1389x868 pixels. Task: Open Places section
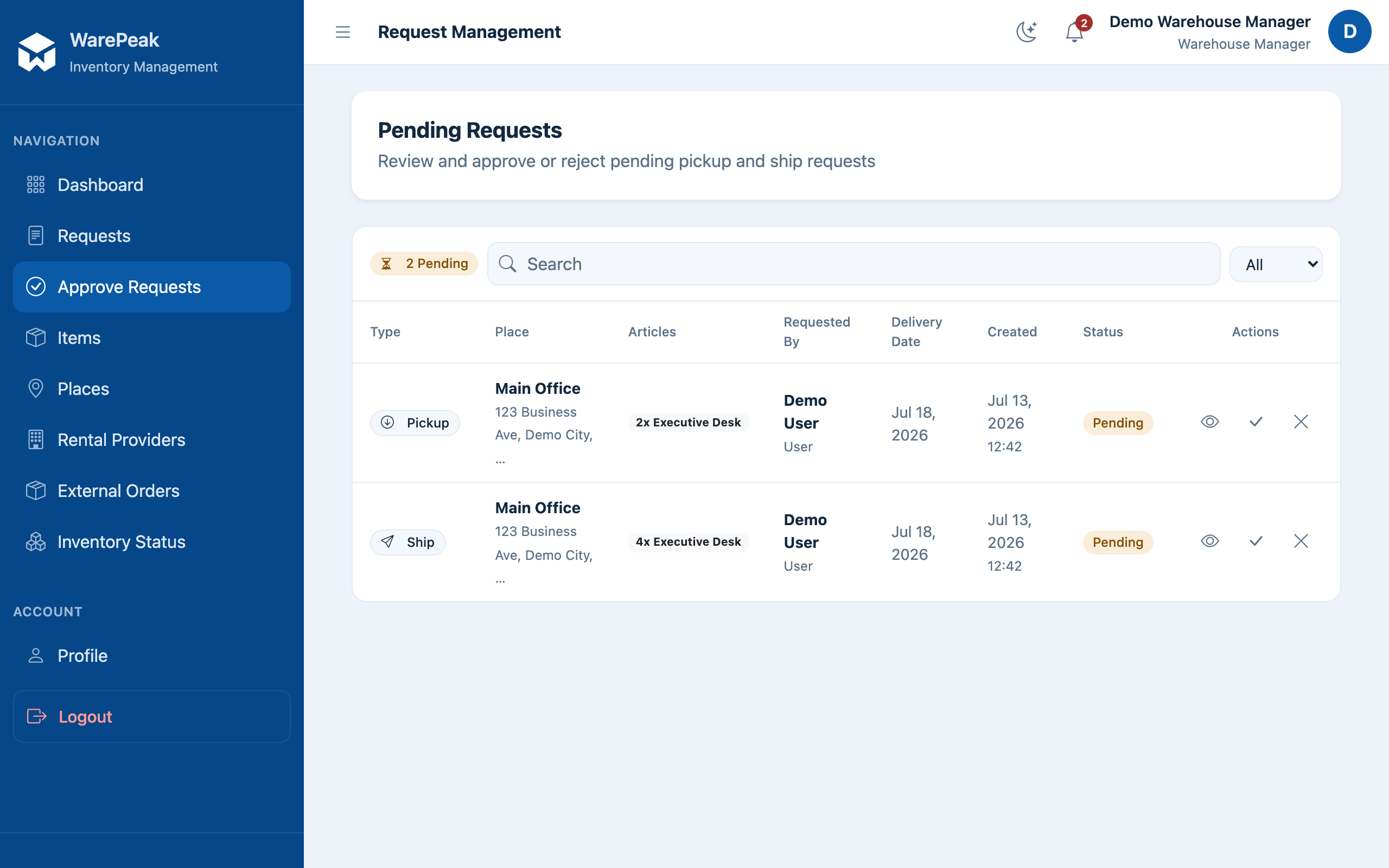151,388
